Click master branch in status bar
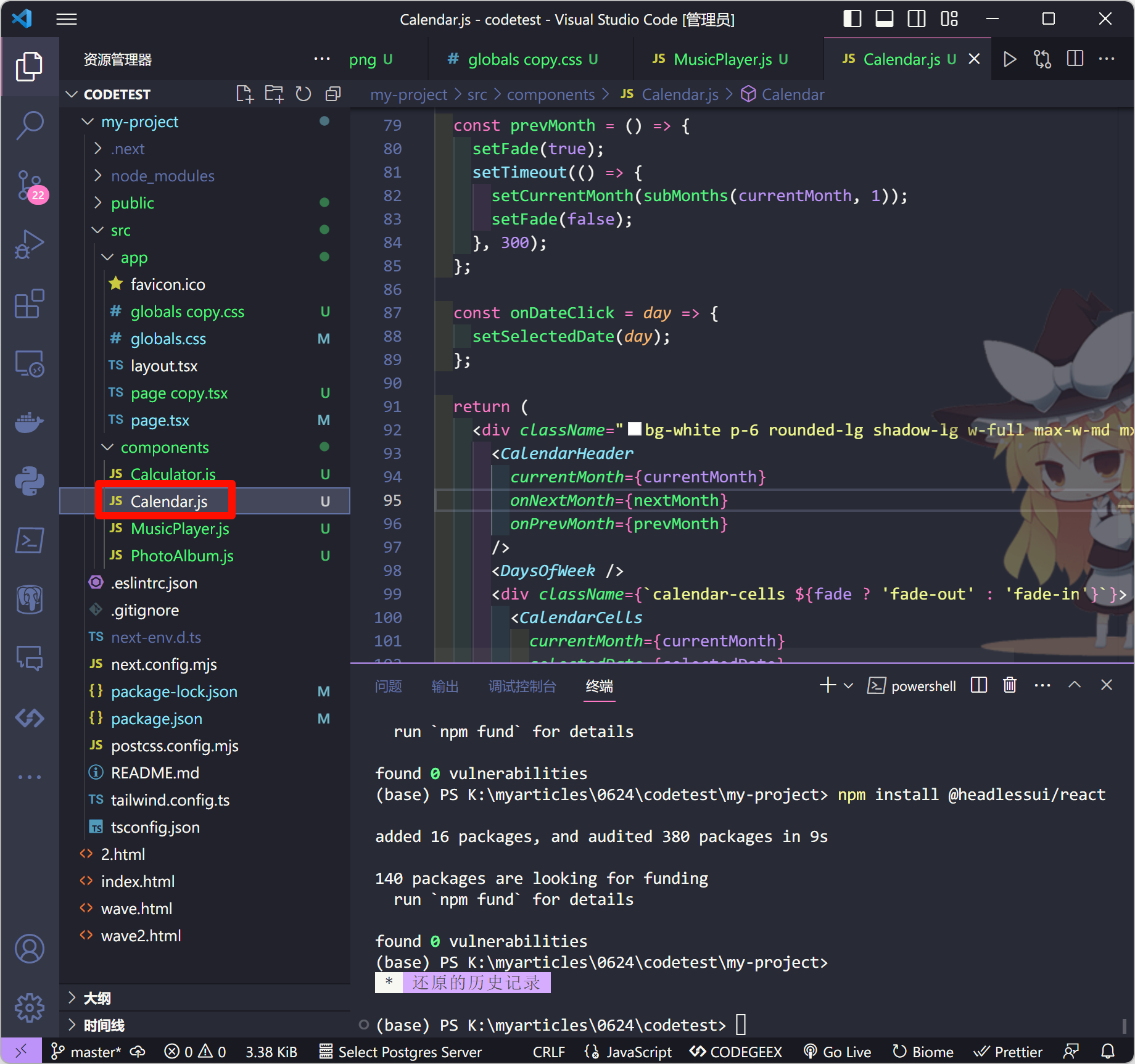 (87, 1052)
